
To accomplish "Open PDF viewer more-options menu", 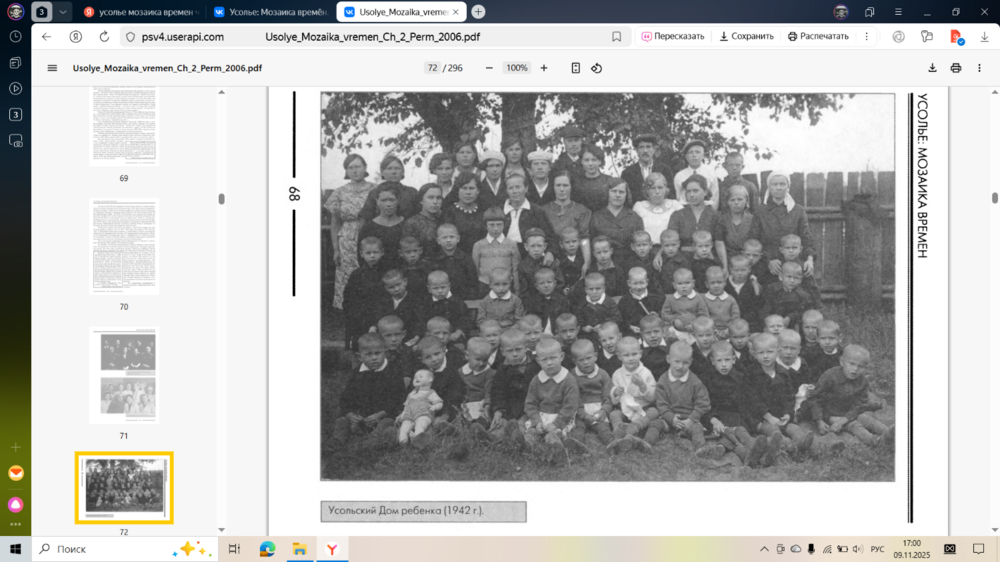I will click(x=980, y=68).
